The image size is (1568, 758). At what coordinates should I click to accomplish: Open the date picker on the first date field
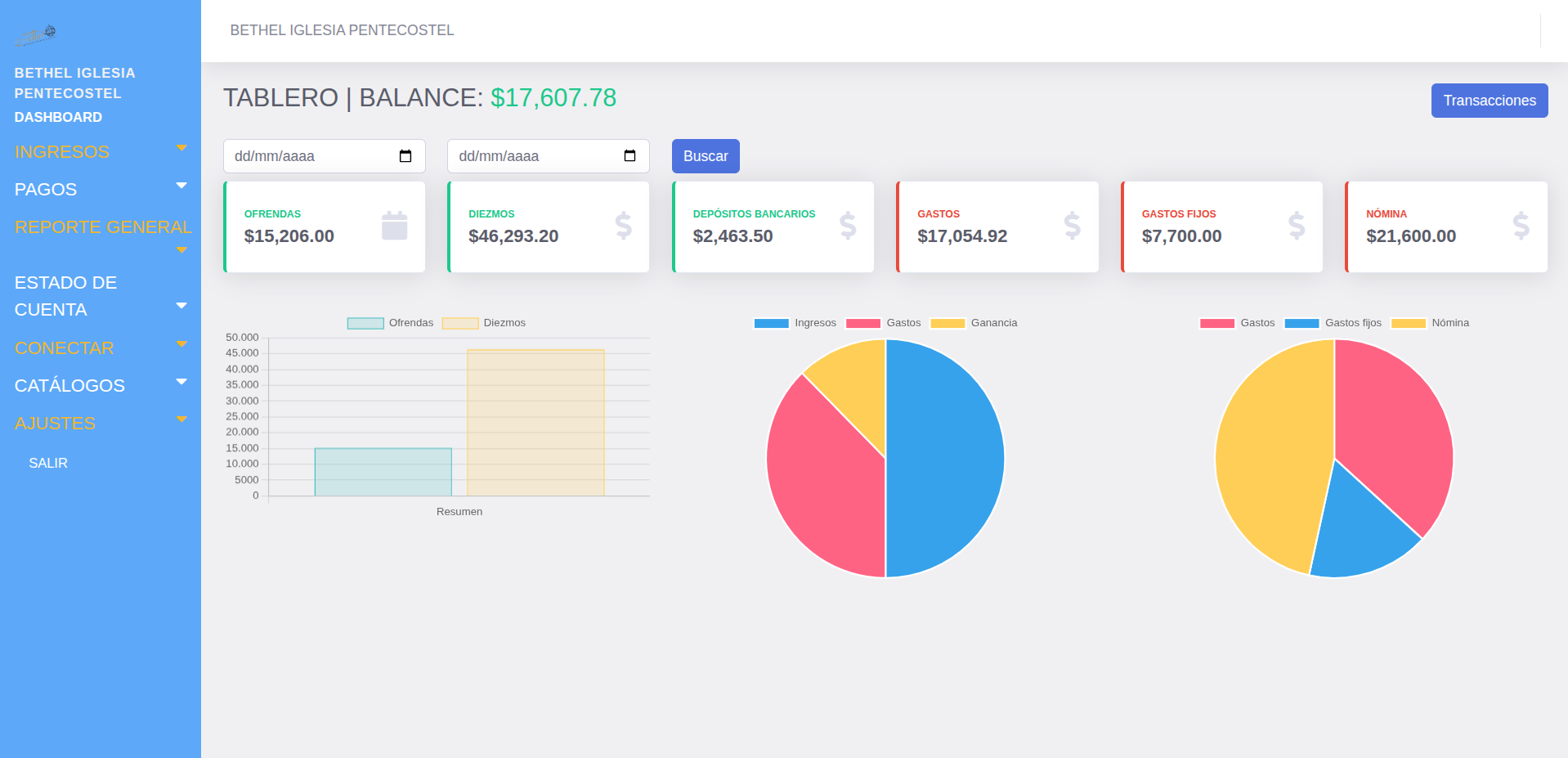coord(405,156)
